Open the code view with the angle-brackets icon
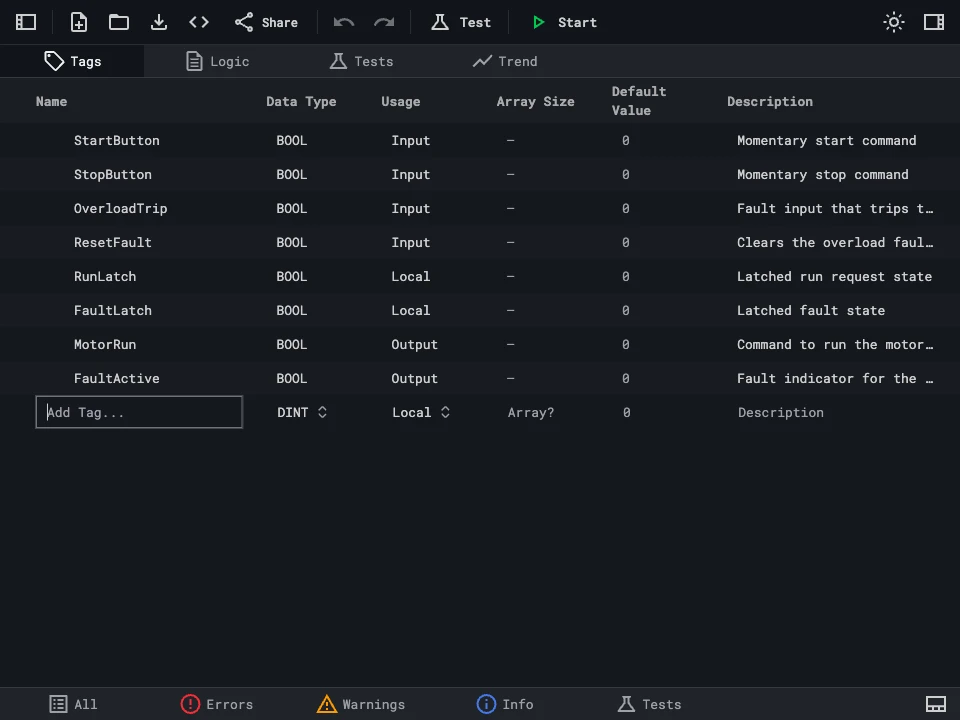Image resolution: width=960 pixels, height=720 pixels. pyautogui.click(x=198, y=21)
